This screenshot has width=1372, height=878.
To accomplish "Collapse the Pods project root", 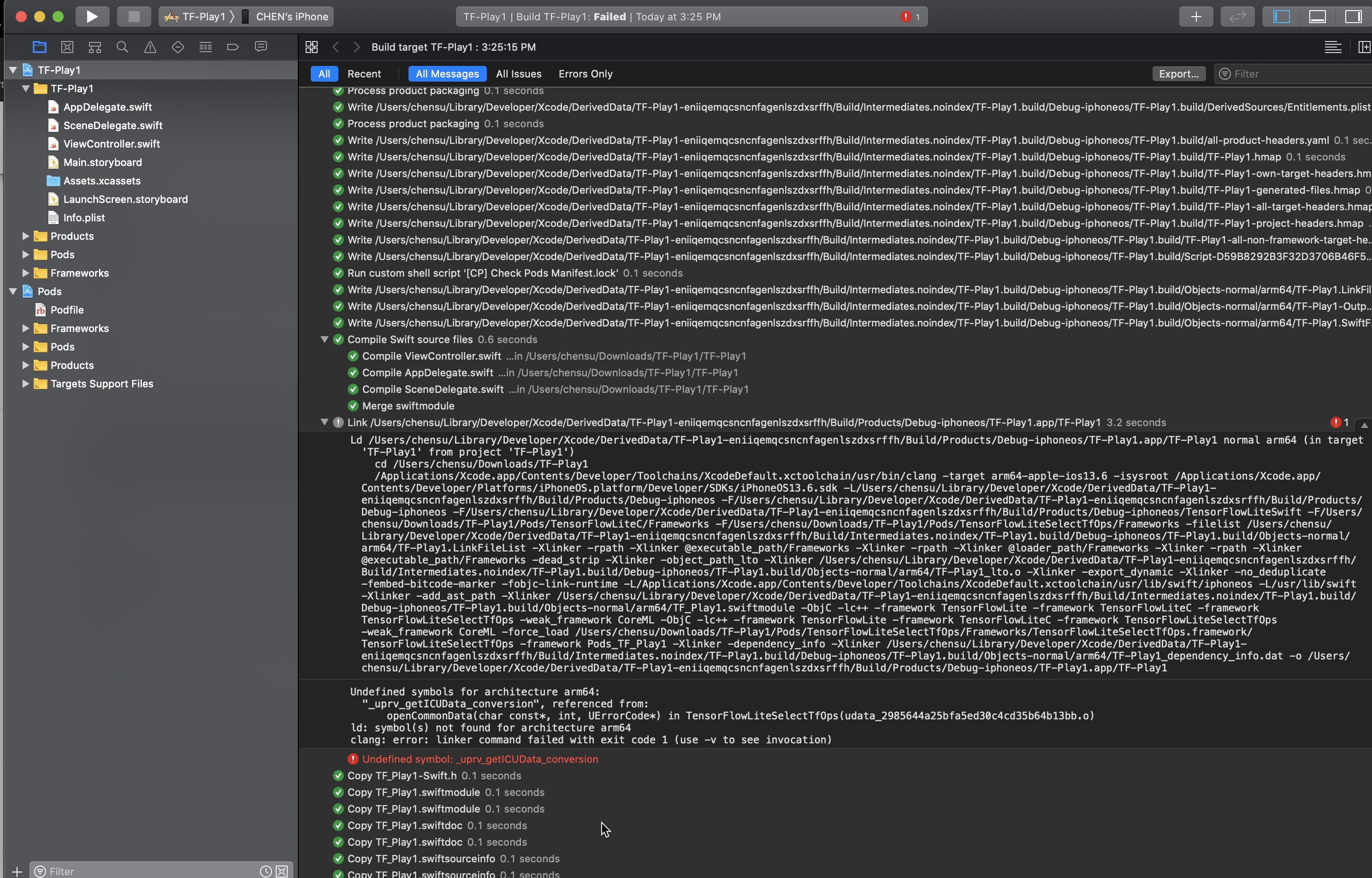I will [x=12, y=291].
